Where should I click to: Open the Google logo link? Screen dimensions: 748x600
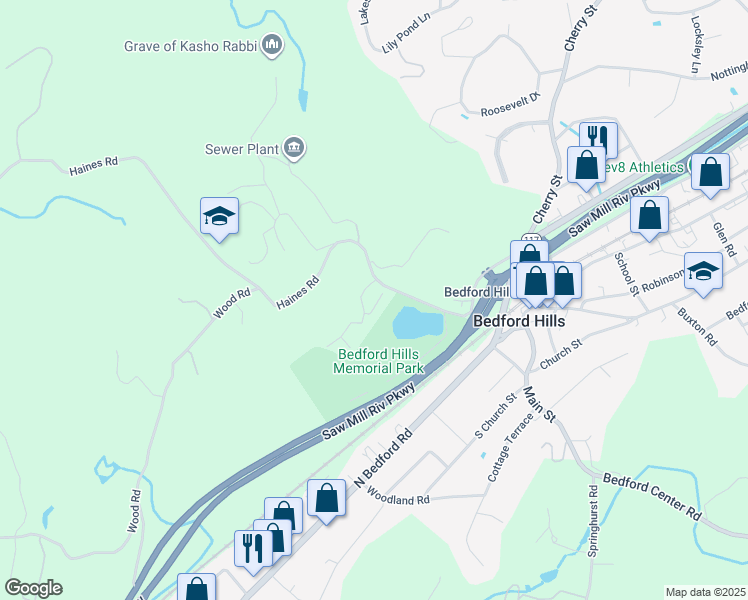33,588
